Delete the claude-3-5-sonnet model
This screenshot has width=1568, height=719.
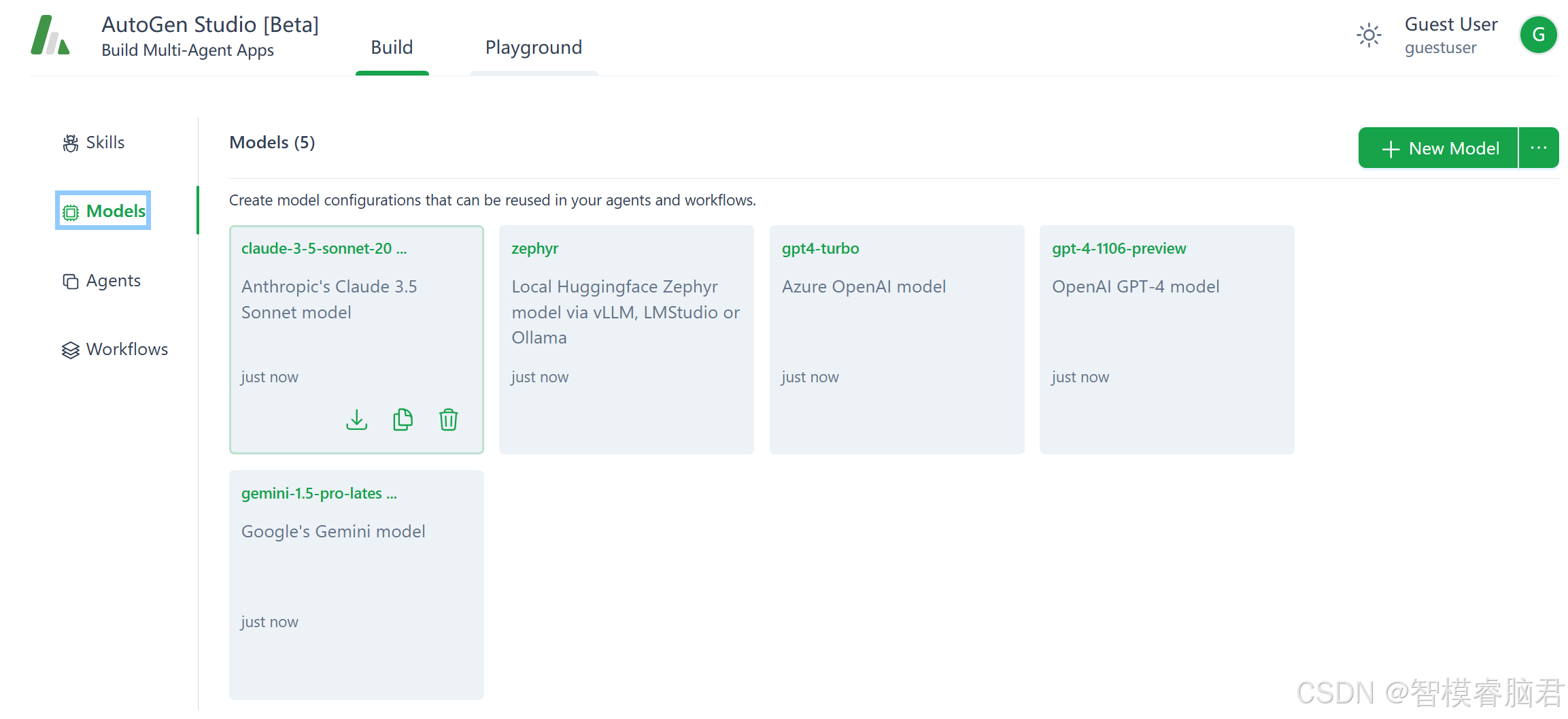[449, 420]
